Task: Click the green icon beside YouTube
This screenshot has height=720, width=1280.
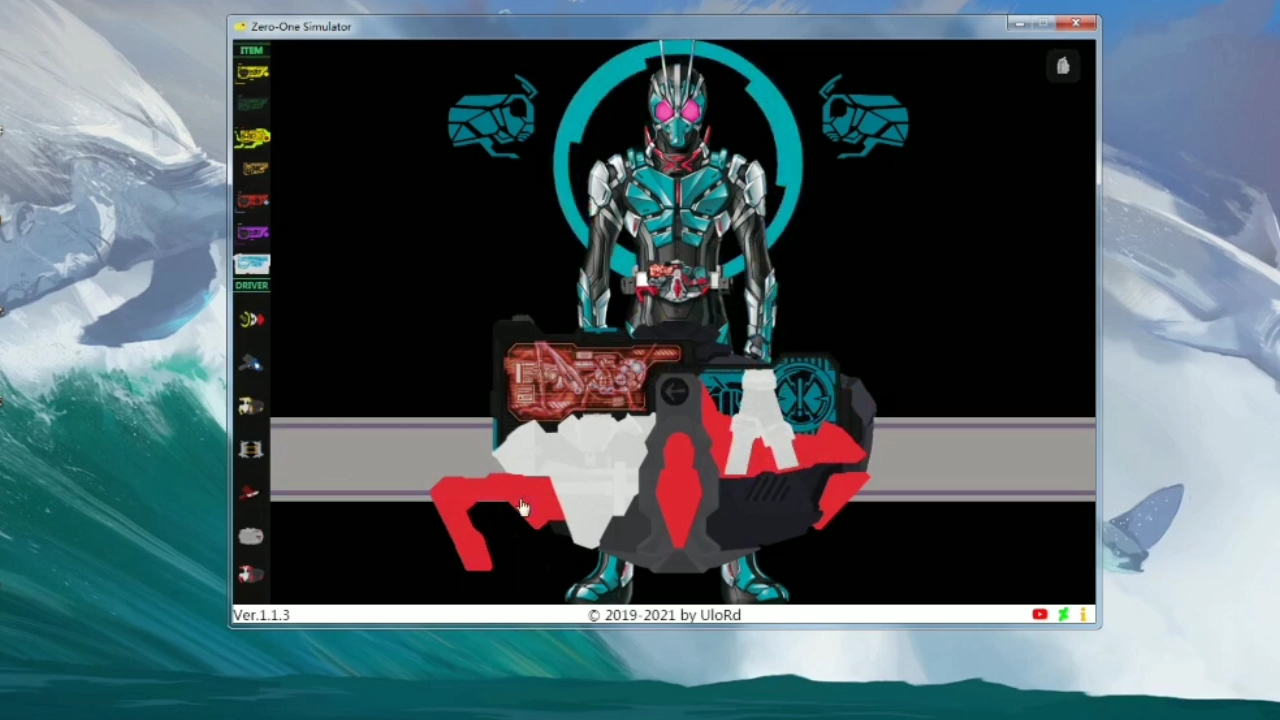Action: coord(1063,615)
